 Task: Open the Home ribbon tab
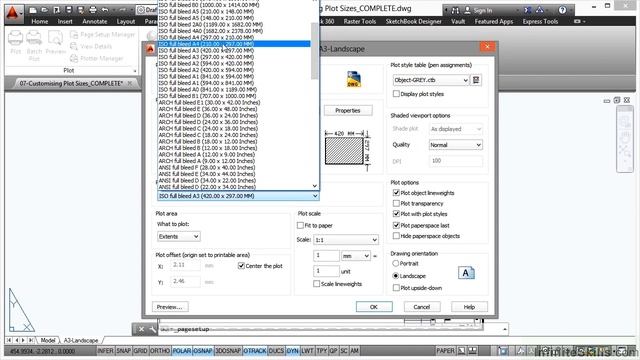pos(40,22)
